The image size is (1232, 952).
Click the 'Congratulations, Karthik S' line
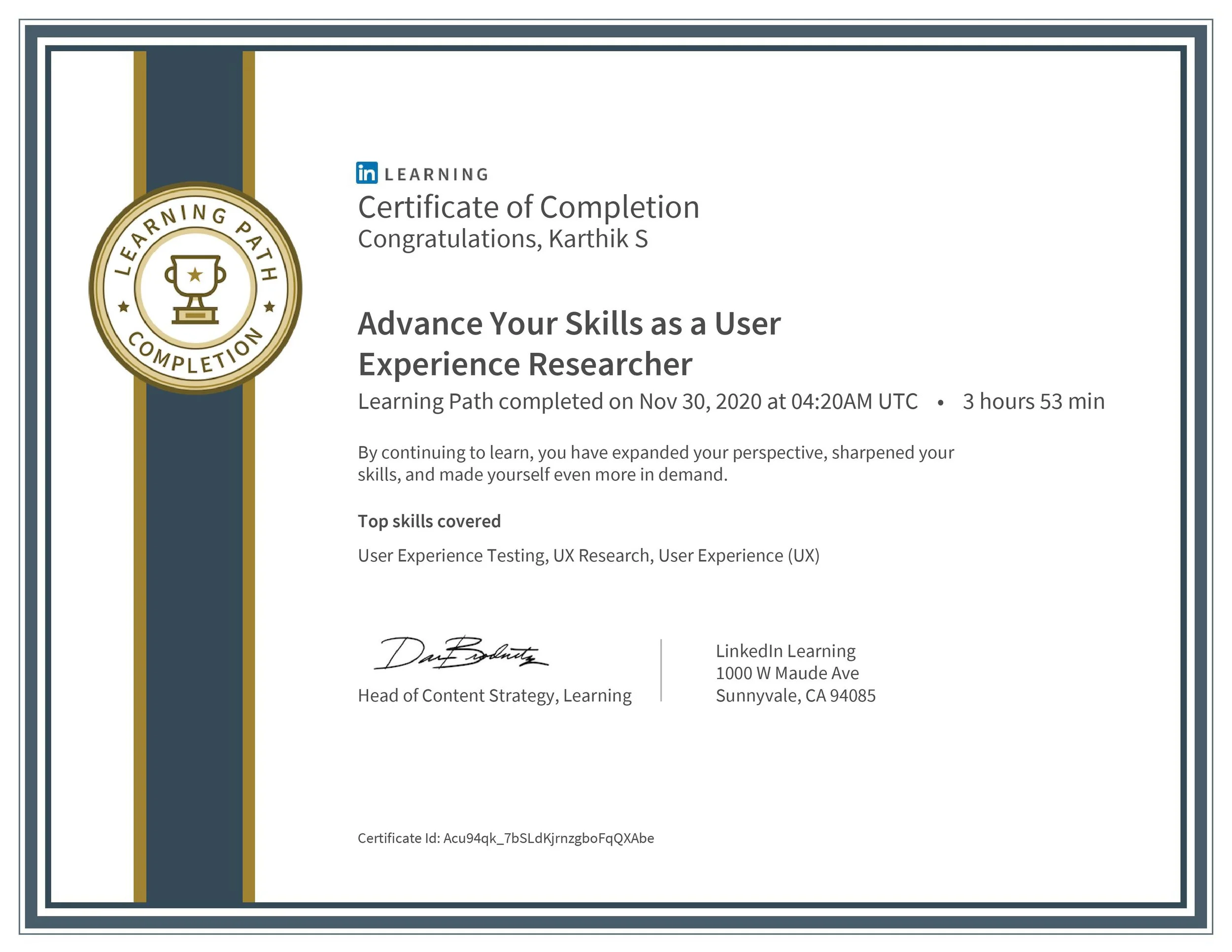click(x=502, y=238)
